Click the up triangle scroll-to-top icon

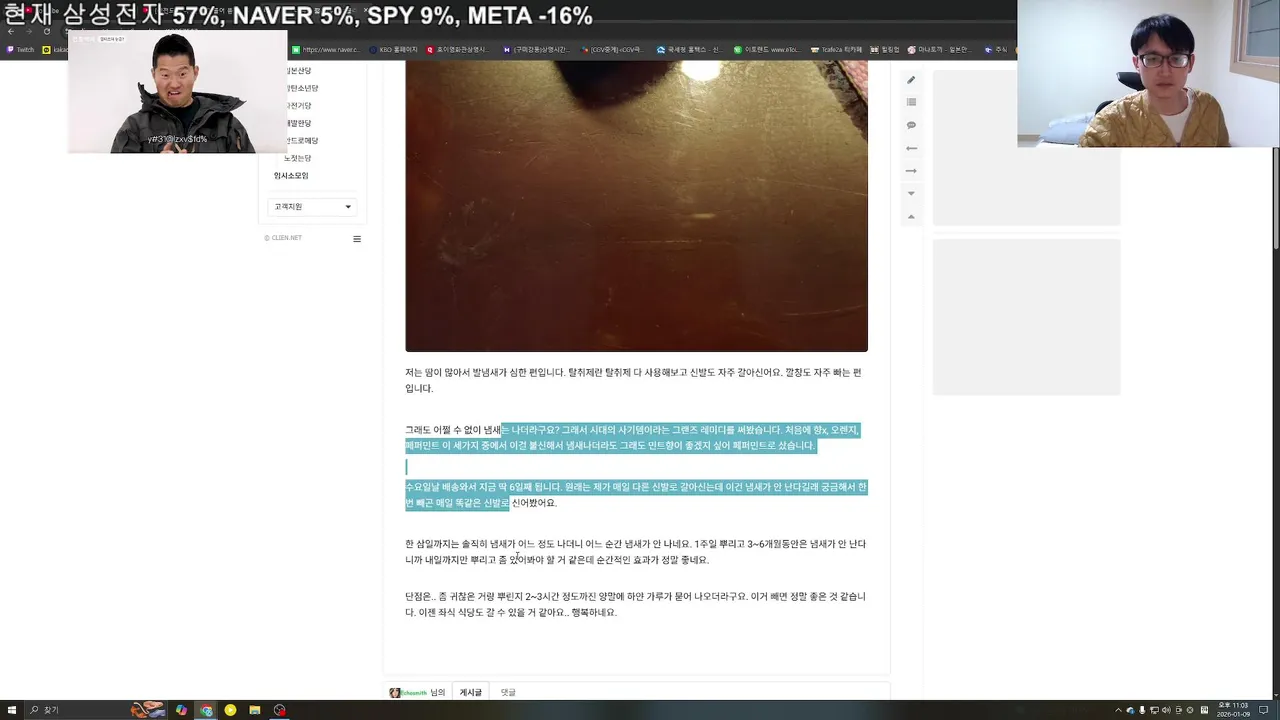pos(911,216)
